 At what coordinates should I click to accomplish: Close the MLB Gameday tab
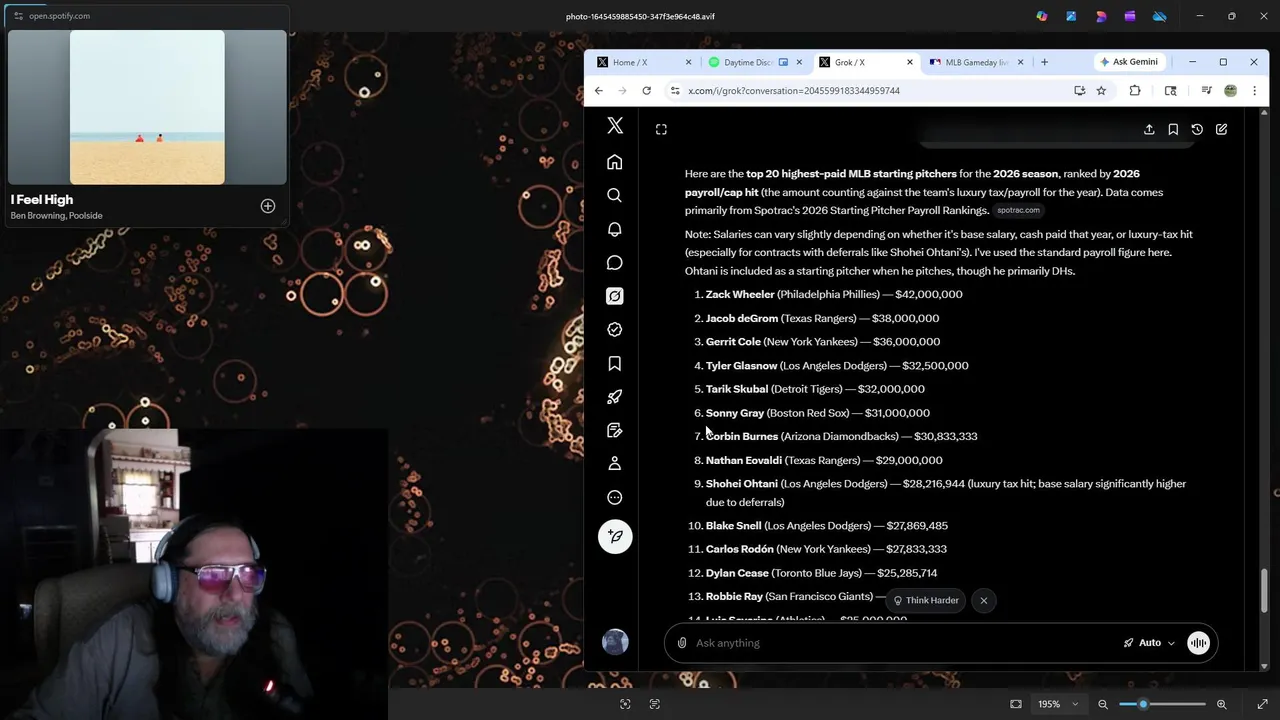(1020, 62)
